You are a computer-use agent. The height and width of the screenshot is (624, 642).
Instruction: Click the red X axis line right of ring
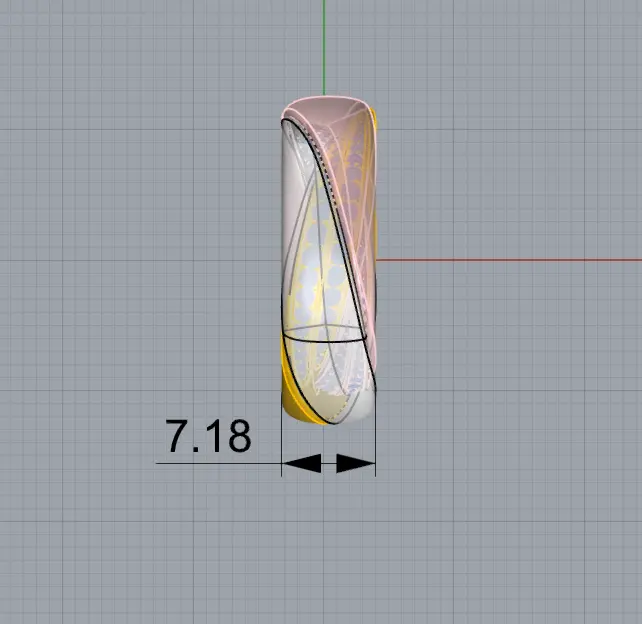(x=500, y=260)
